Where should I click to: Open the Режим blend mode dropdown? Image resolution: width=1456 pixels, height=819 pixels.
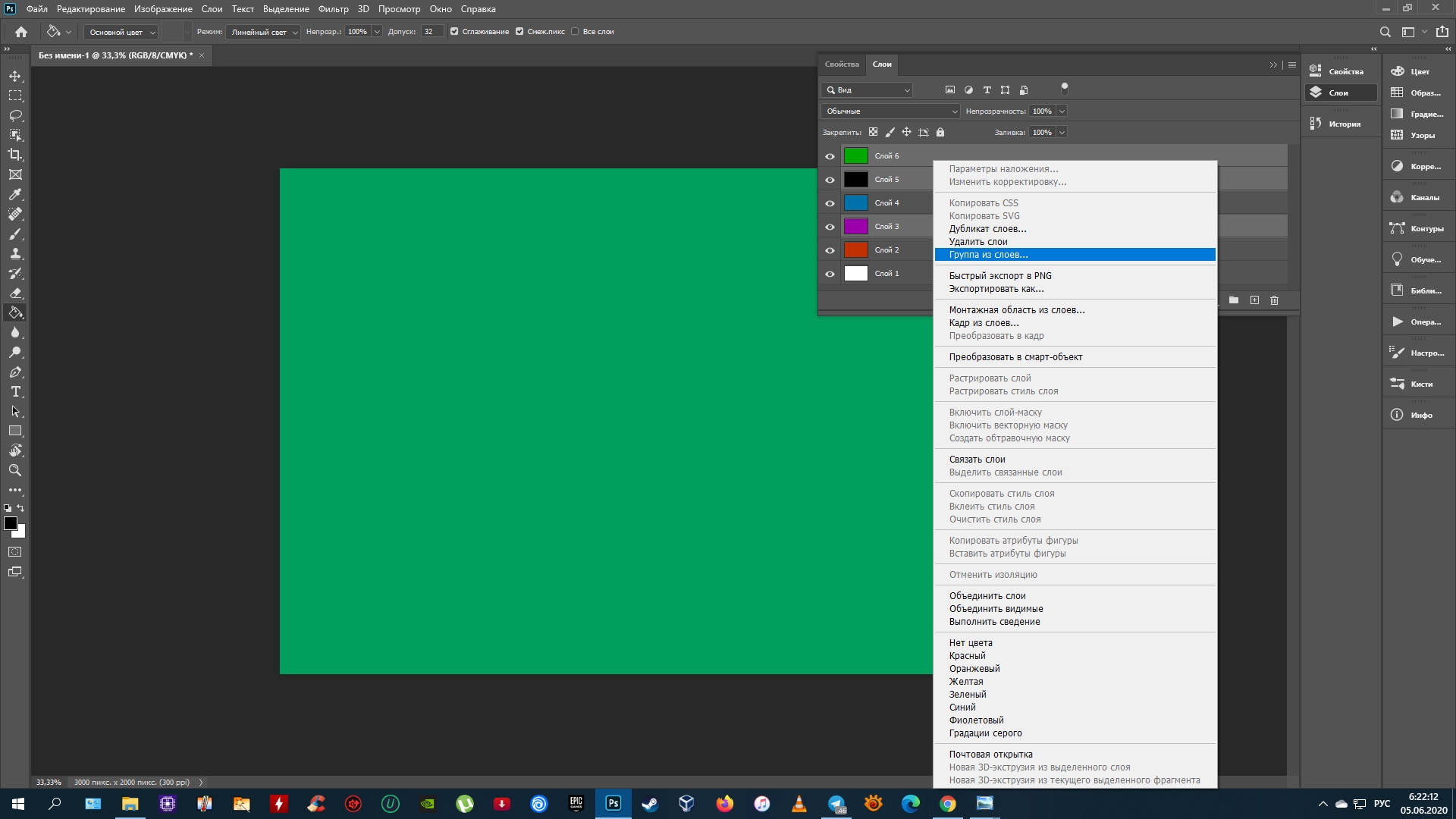(x=264, y=32)
